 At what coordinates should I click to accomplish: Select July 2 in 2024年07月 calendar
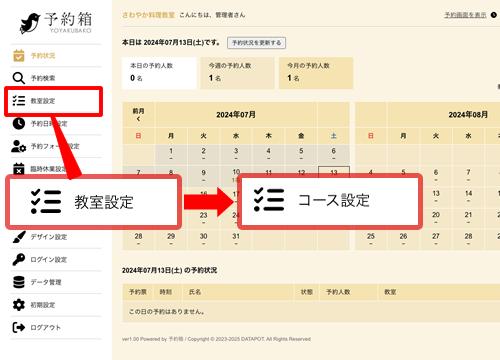point(203,154)
